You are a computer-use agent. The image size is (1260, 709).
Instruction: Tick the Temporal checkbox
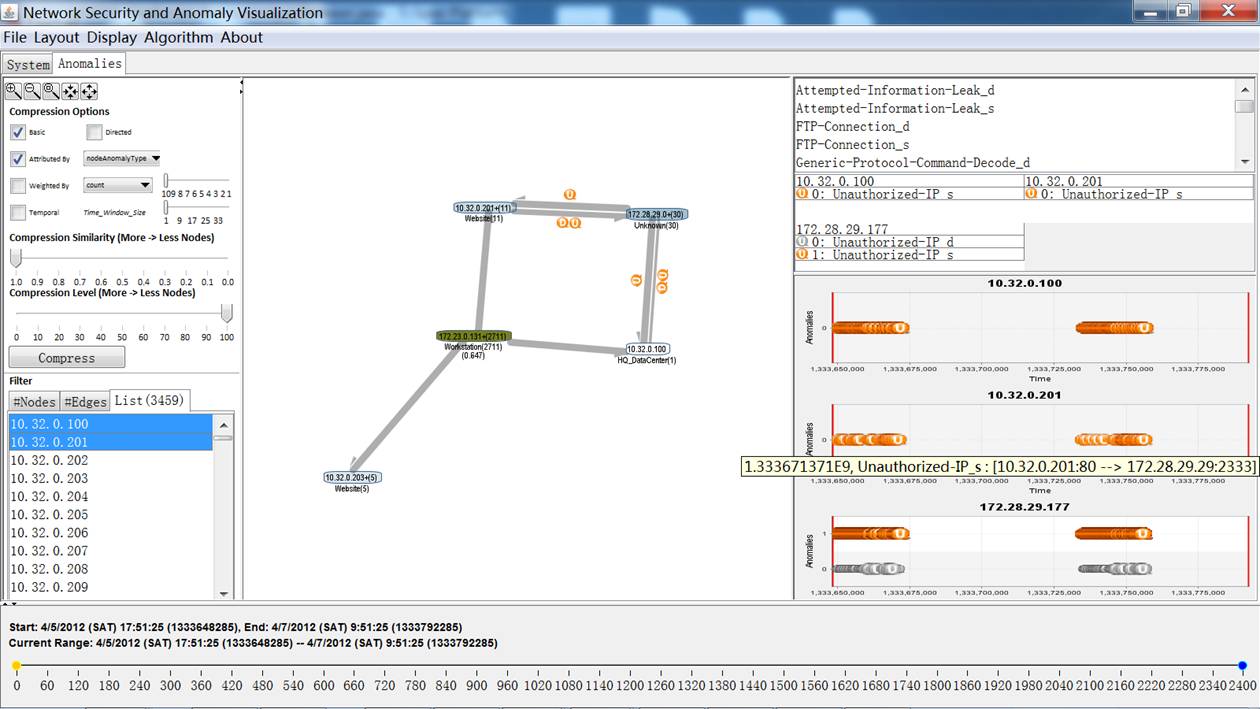(18, 213)
